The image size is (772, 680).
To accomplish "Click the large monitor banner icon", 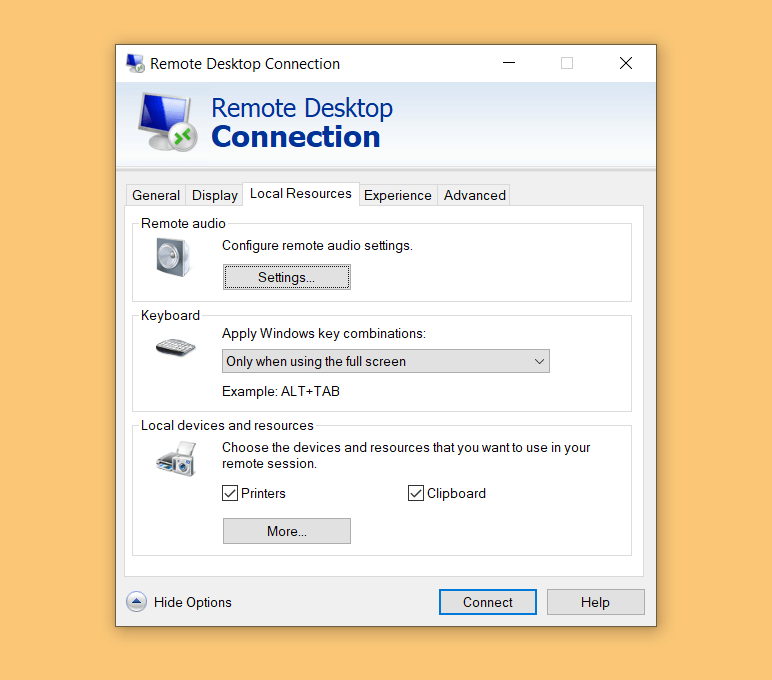I will click(x=167, y=122).
